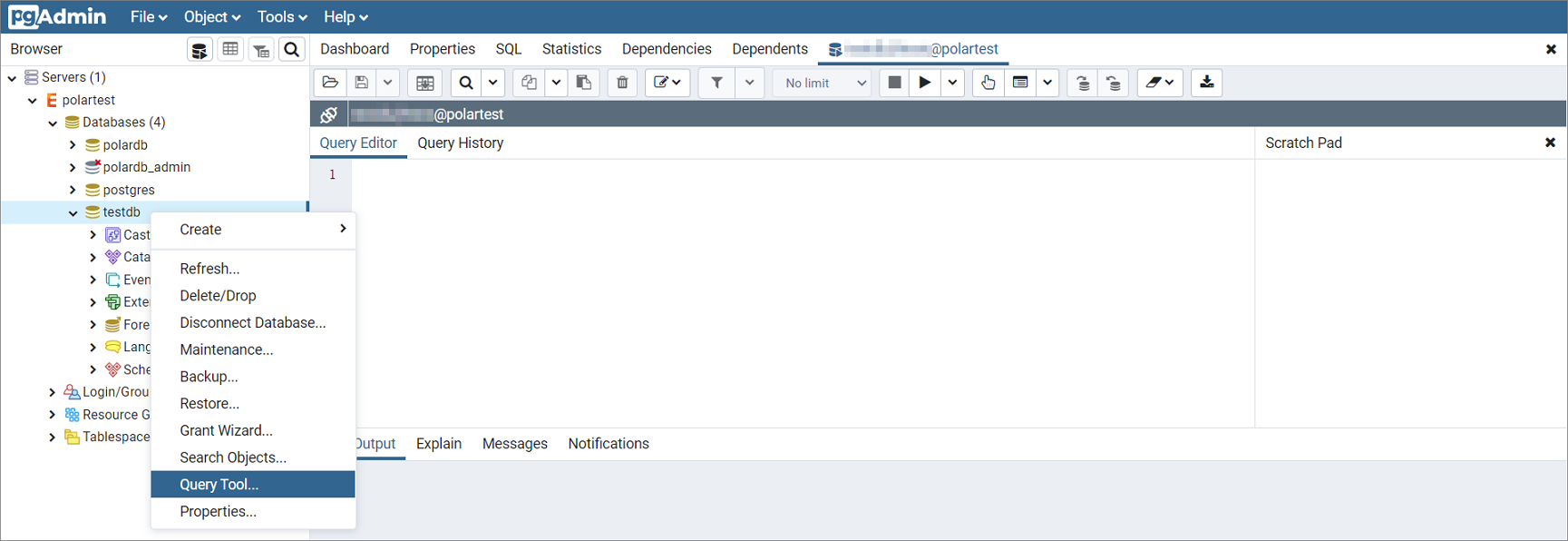1568x541 pixels.
Task: Expand the polardb_admin database node
Action: coord(73,168)
